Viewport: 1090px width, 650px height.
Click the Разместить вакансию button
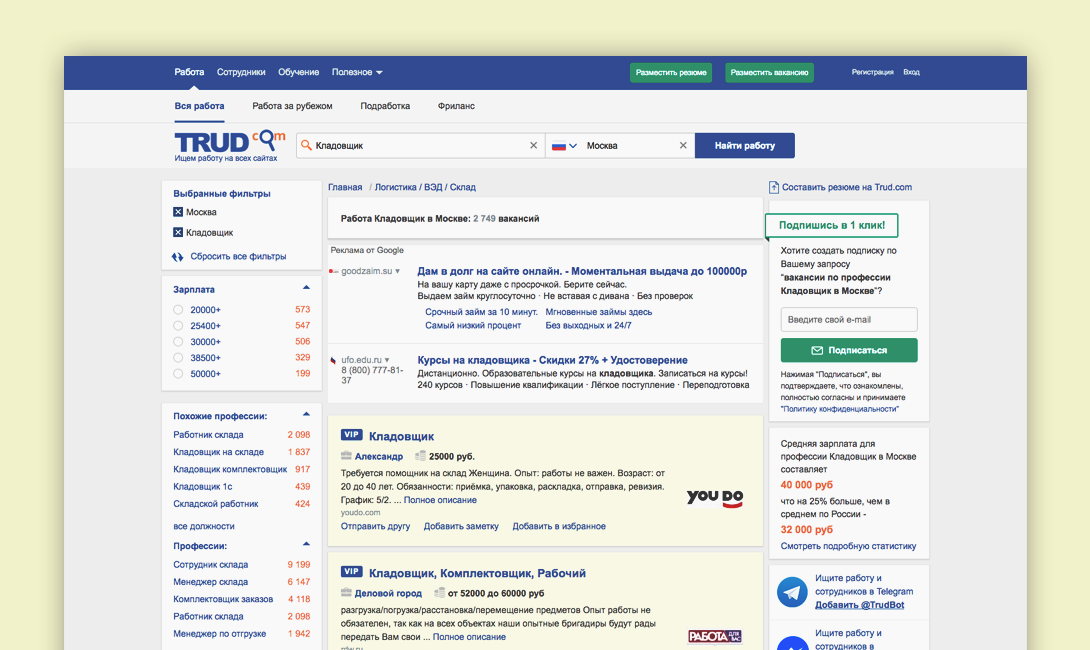click(x=770, y=73)
